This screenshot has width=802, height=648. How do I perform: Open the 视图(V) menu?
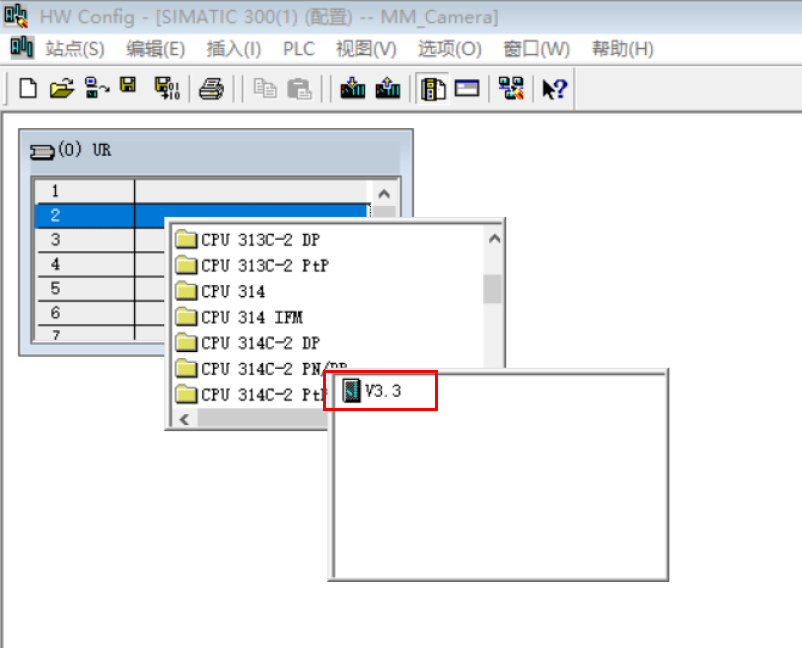point(364,48)
